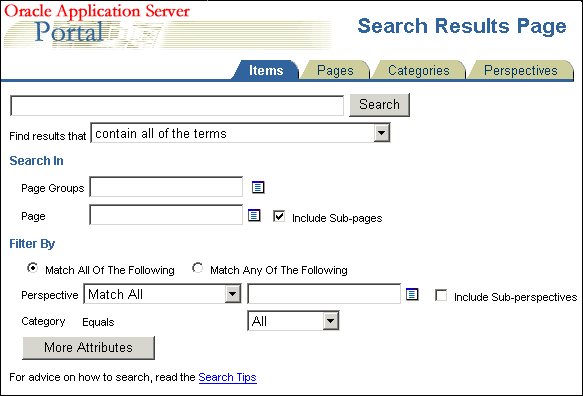This screenshot has height=396, width=583.
Task: Open the Page browse list icon
Action: pyautogui.click(x=254, y=215)
